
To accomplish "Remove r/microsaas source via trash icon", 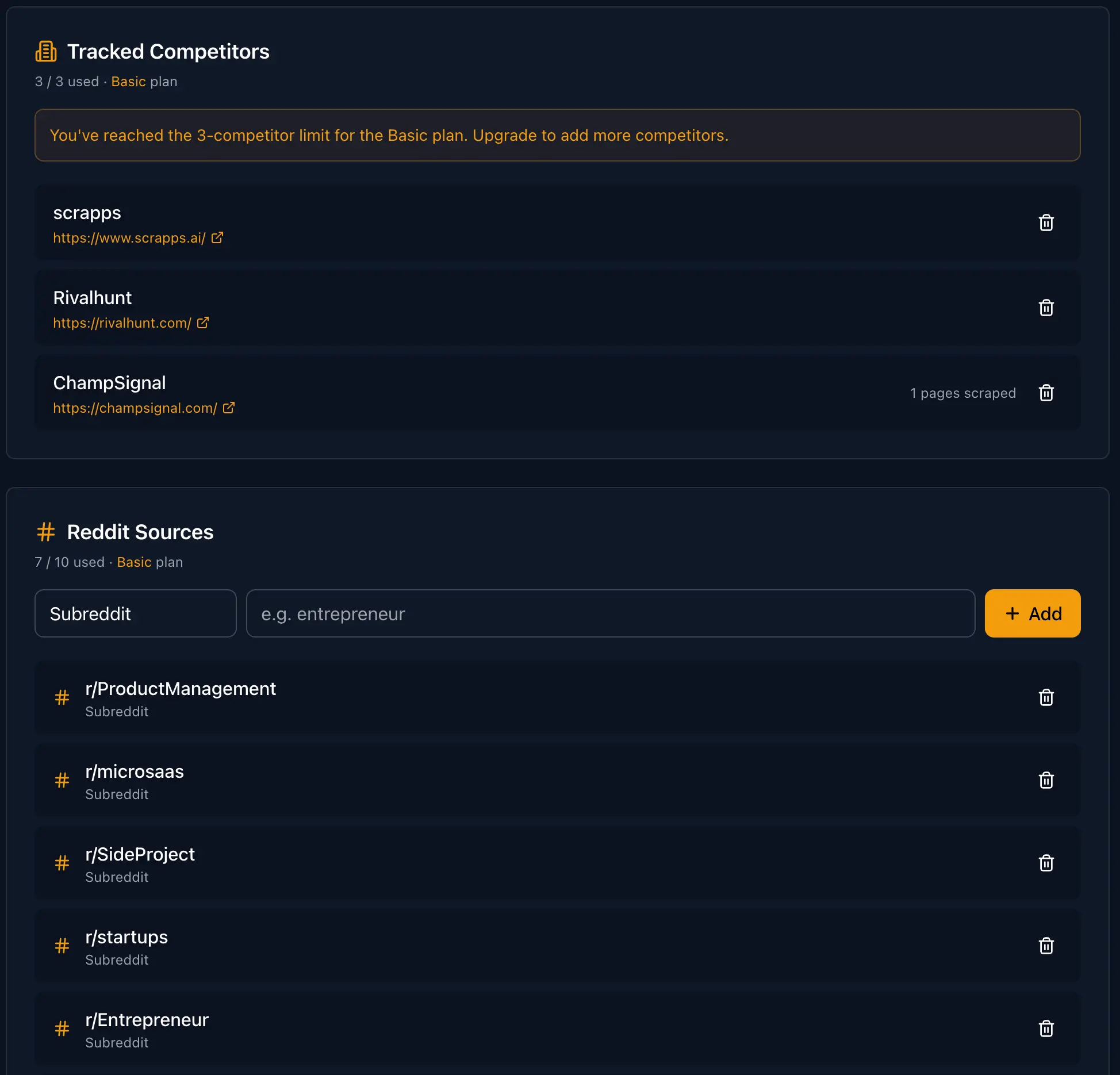I will click(1046, 780).
